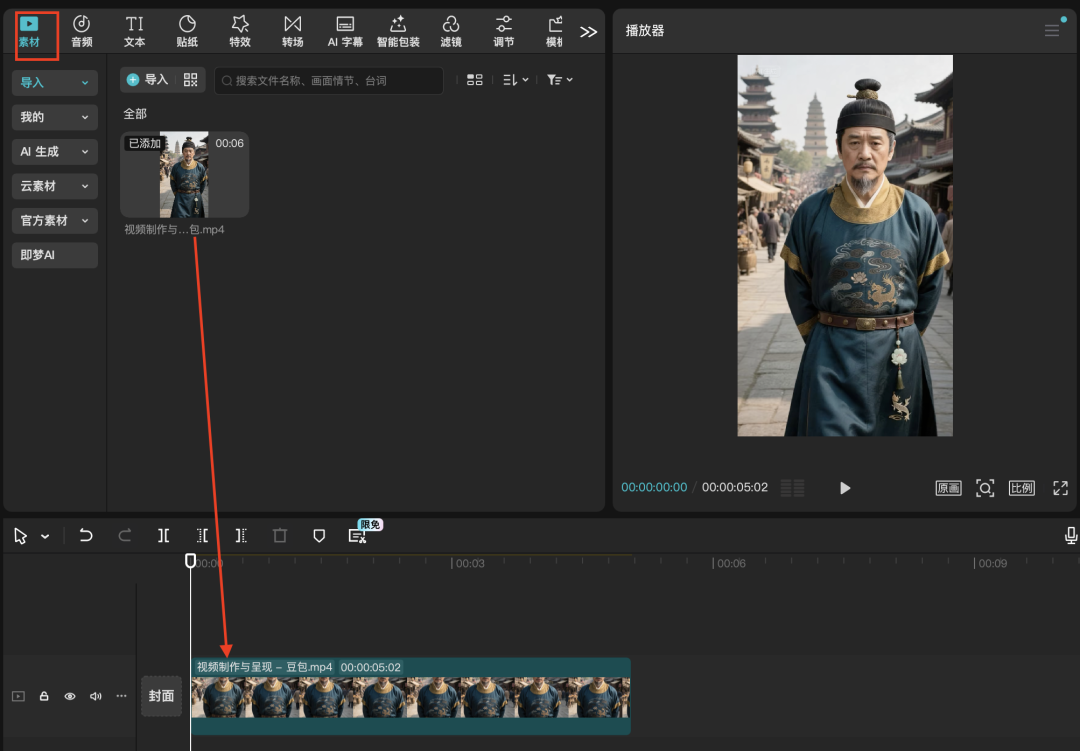Click the material search input field
This screenshot has width=1080, height=751.
[x=330, y=80]
